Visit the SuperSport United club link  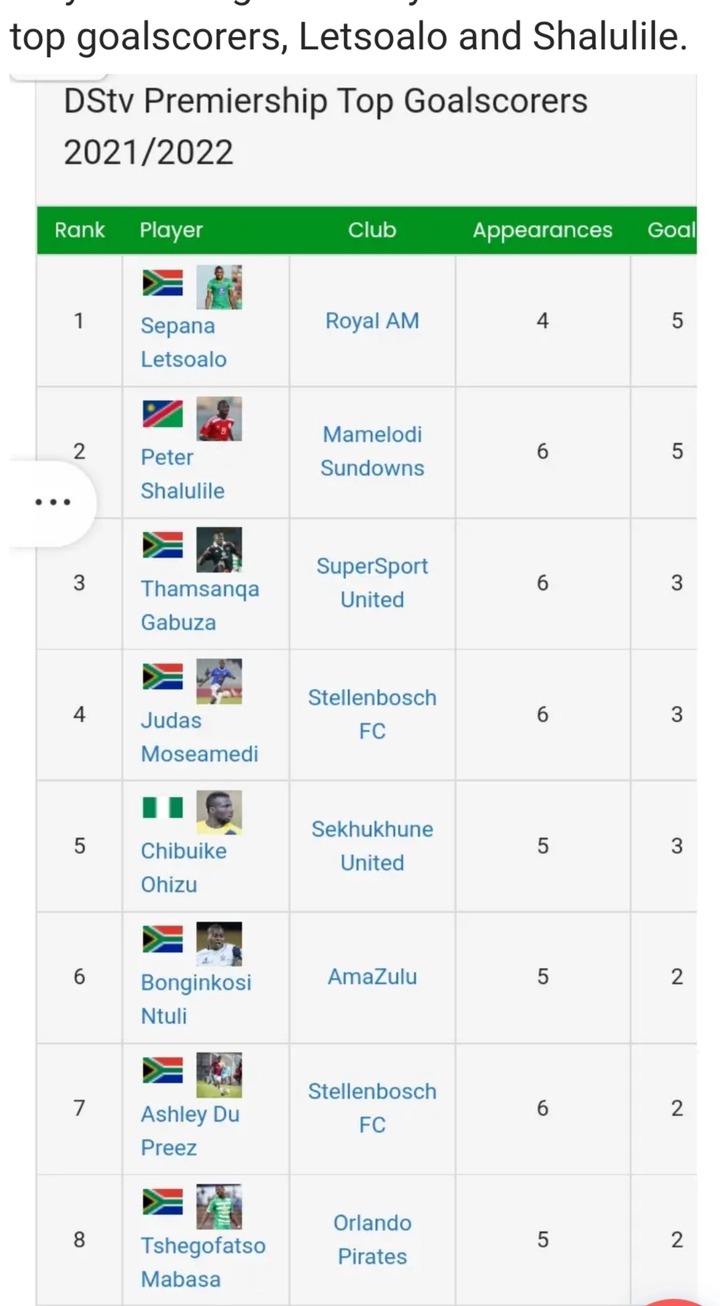[x=372, y=583]
